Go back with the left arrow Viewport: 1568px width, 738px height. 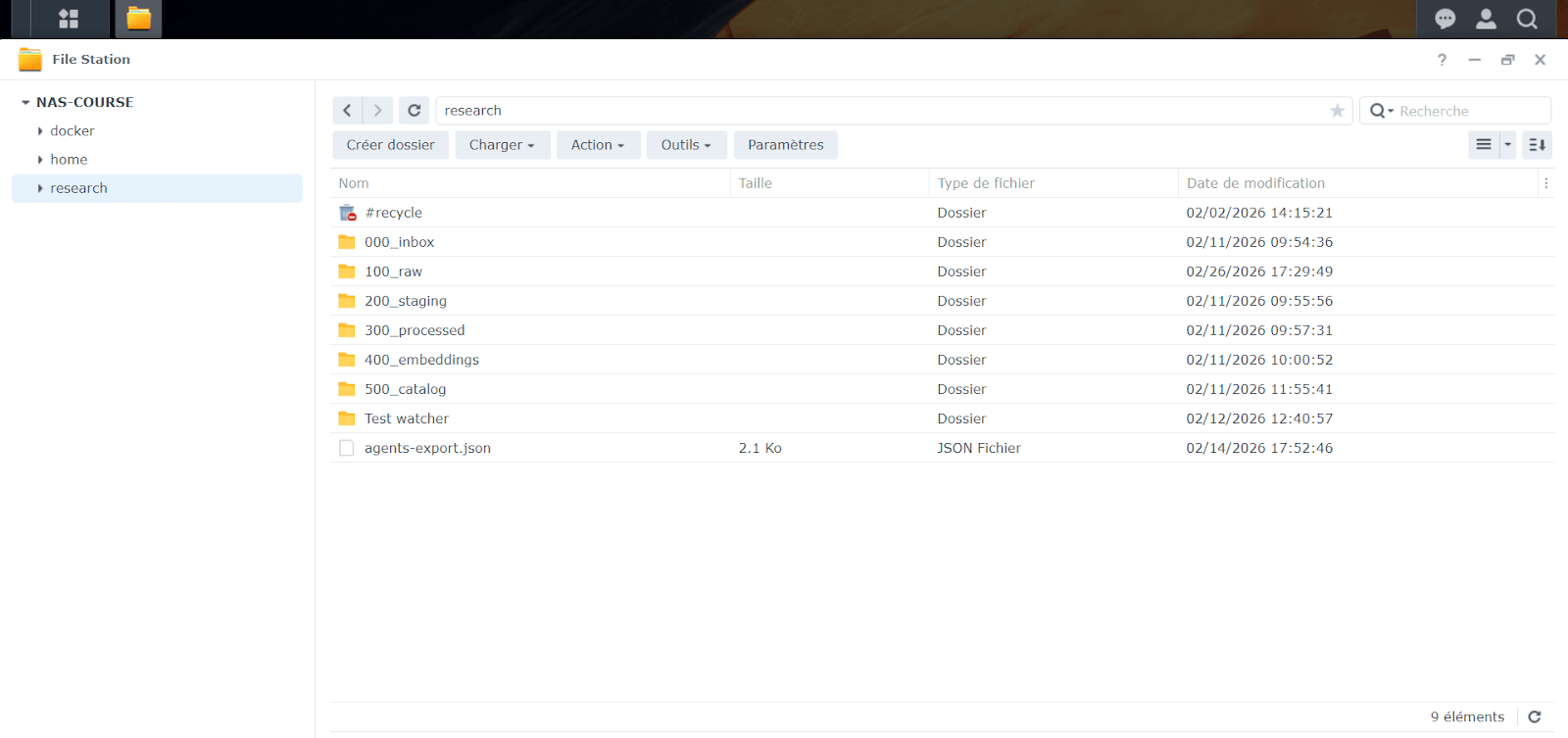347,111
